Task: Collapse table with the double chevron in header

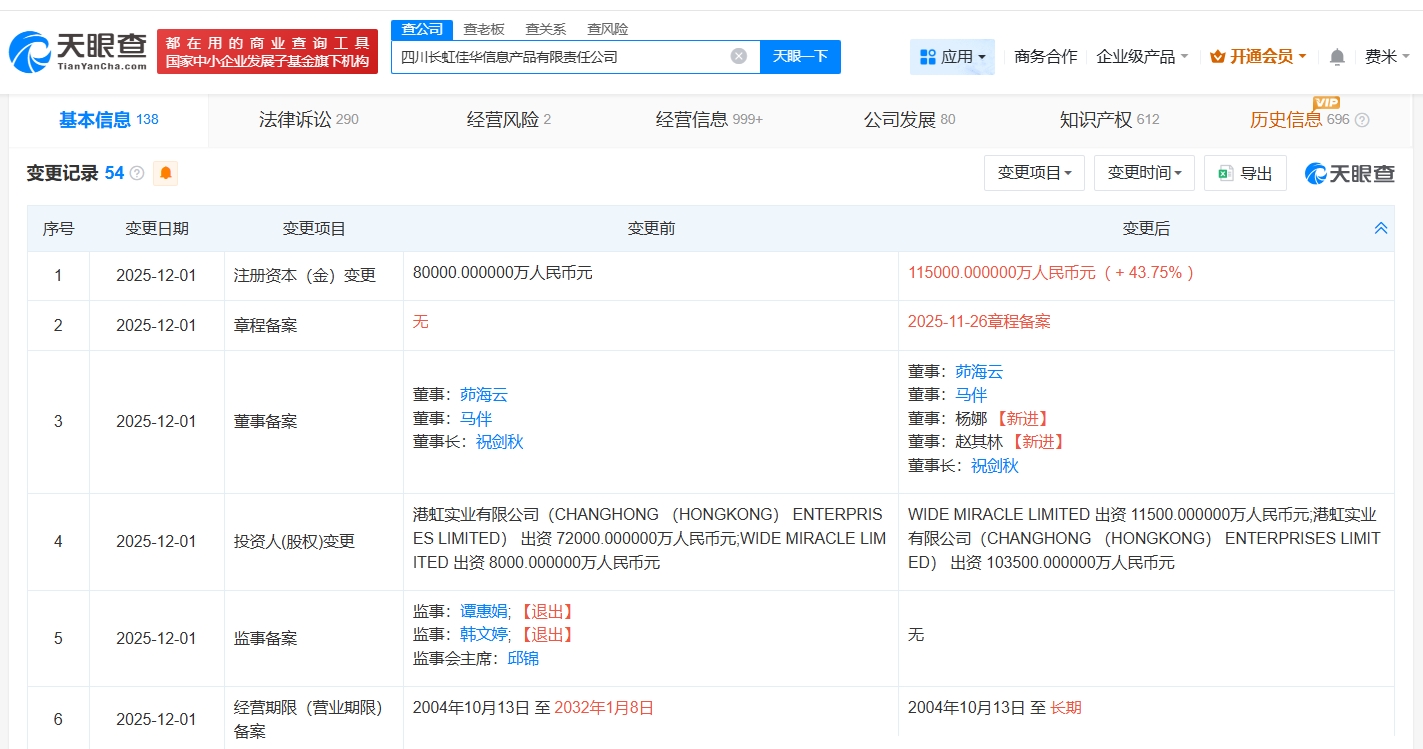Action: coord(1381,228)
